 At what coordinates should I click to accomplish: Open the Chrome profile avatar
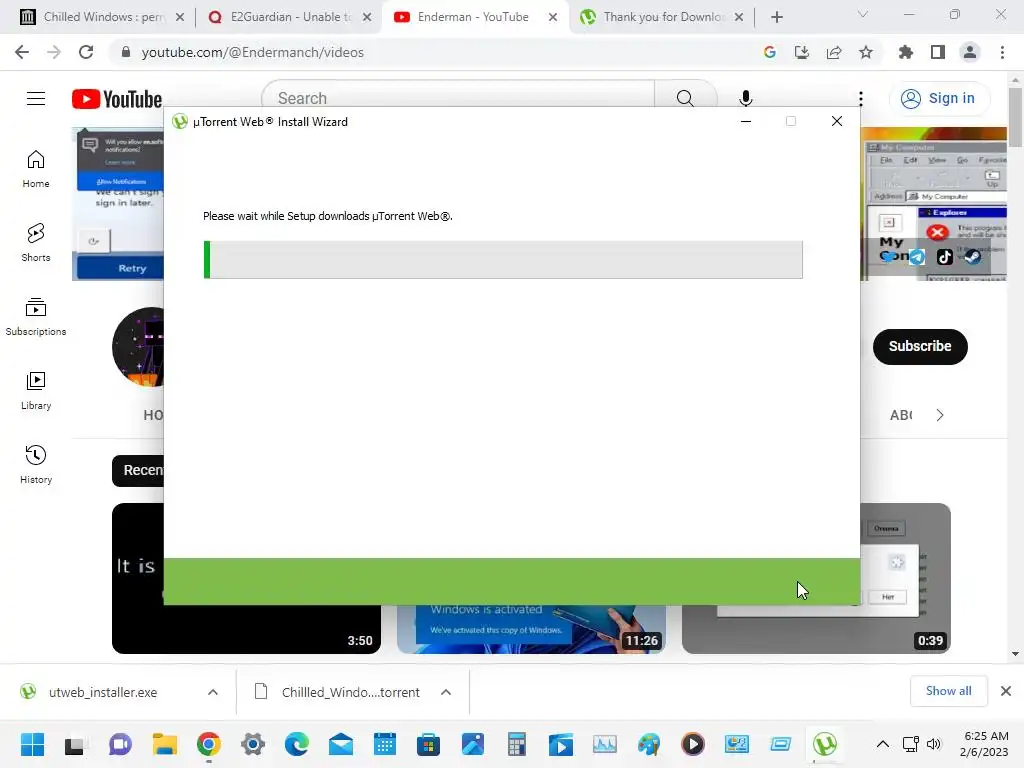[x=970, y=52]
